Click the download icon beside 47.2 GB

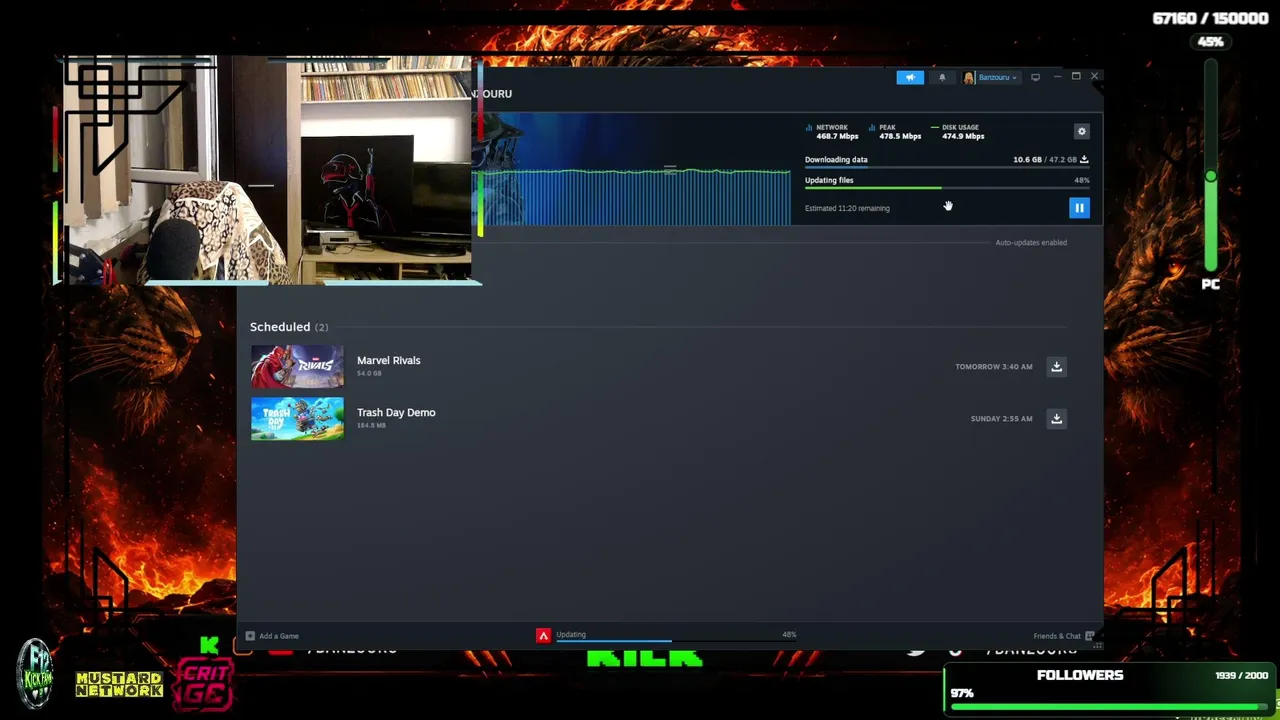[x=1084, y=159]
